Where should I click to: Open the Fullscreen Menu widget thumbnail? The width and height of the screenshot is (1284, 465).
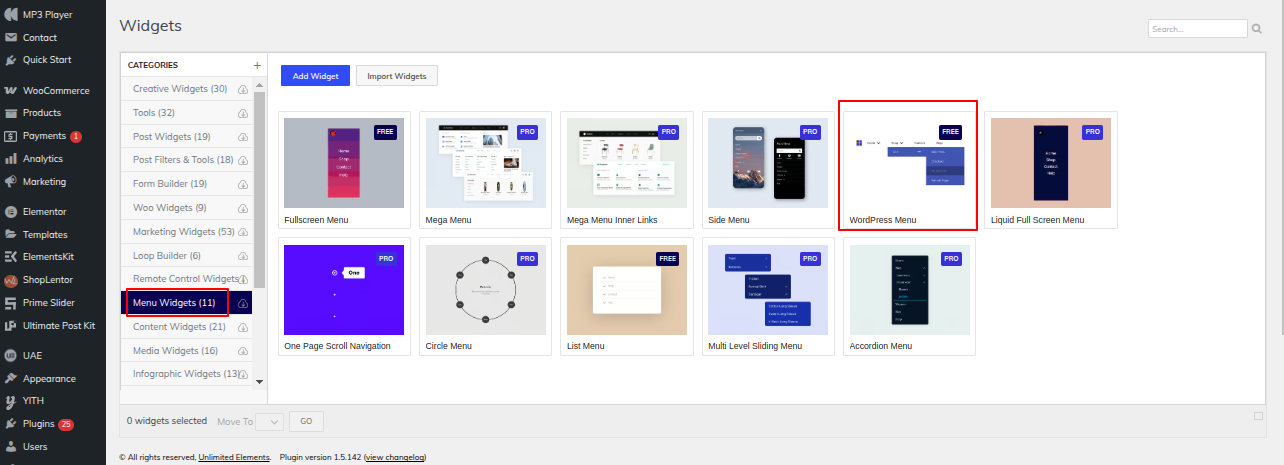344,163
